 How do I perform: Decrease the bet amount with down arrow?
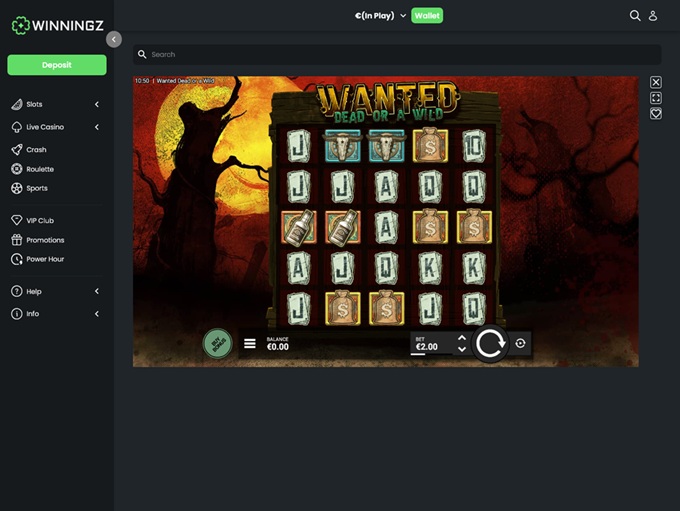(x=461, y=349)
